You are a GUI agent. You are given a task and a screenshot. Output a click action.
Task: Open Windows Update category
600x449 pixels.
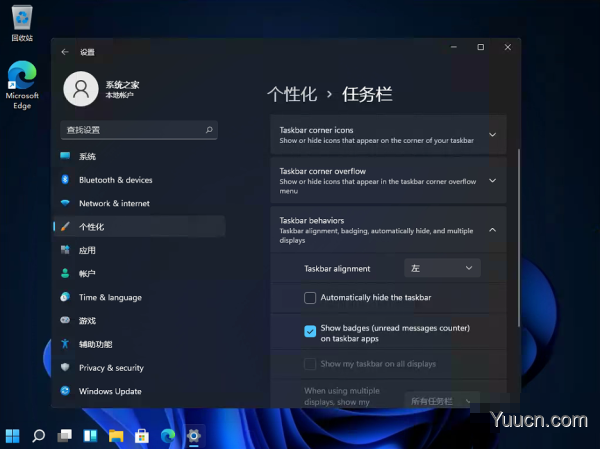click(139, 391)
